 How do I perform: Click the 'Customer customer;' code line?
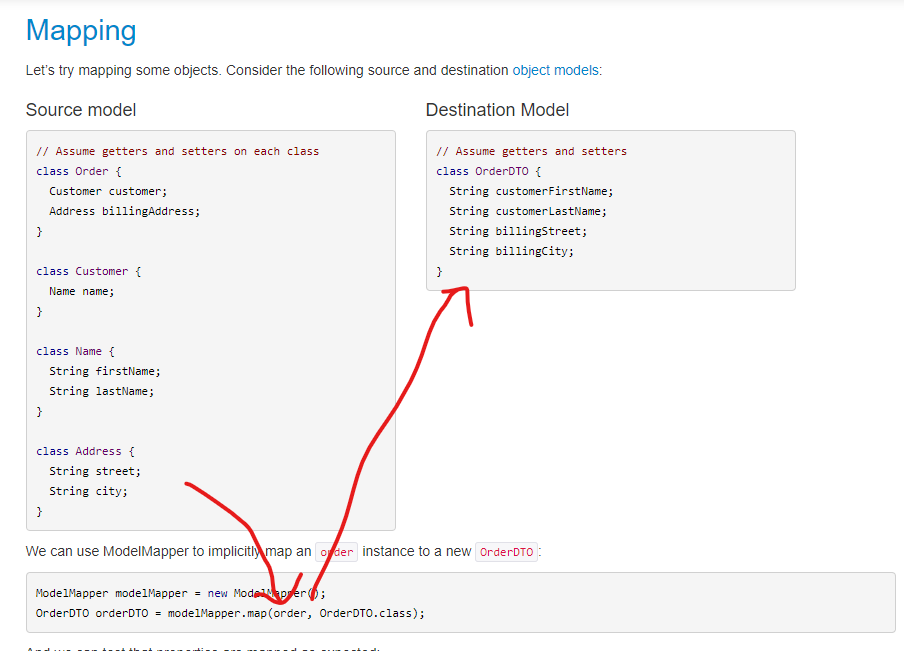(x=108, y=191)
